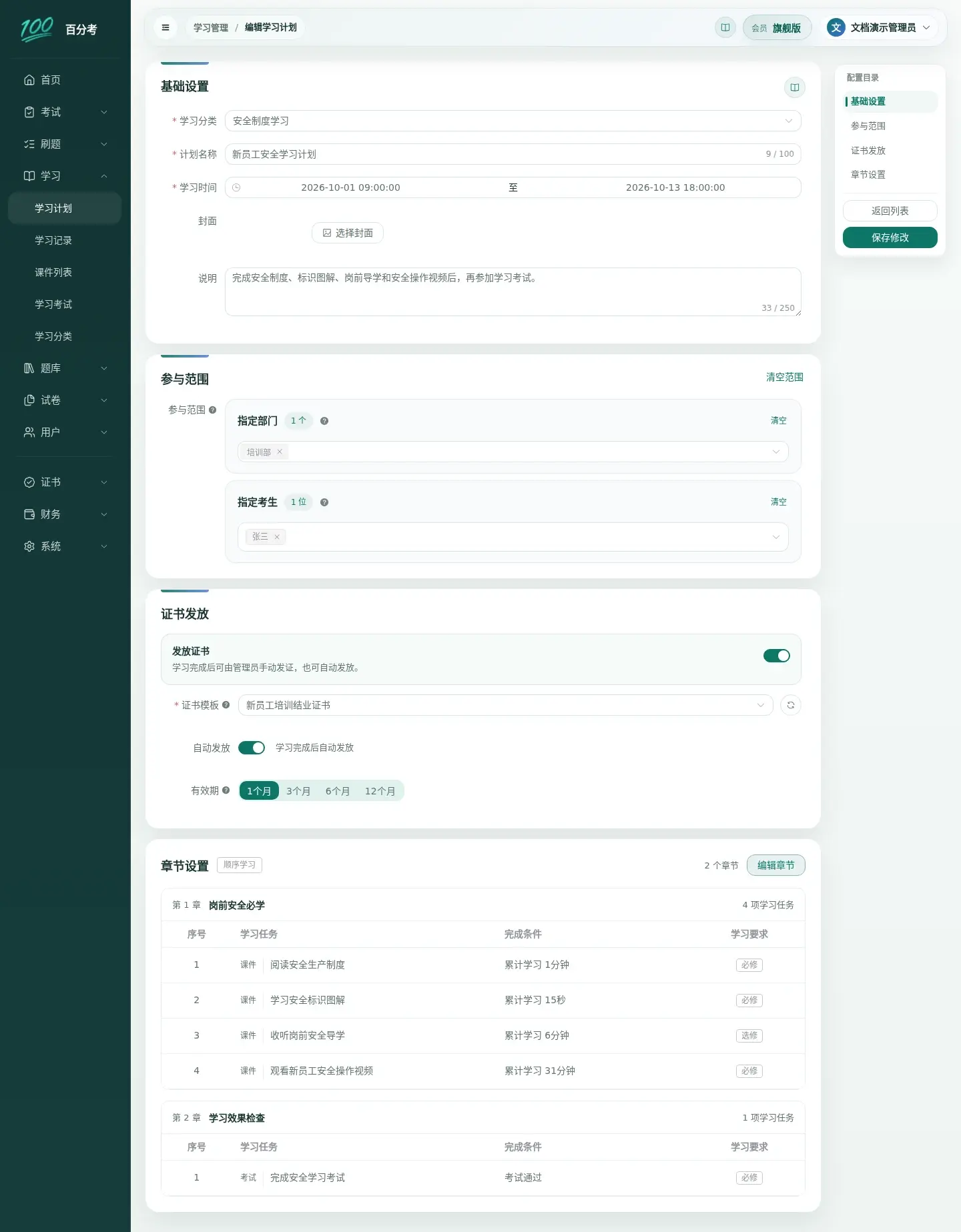Open the 证书模板 dropdown
This screenshot has width=961, height=1232.
(x=505, y=705)
